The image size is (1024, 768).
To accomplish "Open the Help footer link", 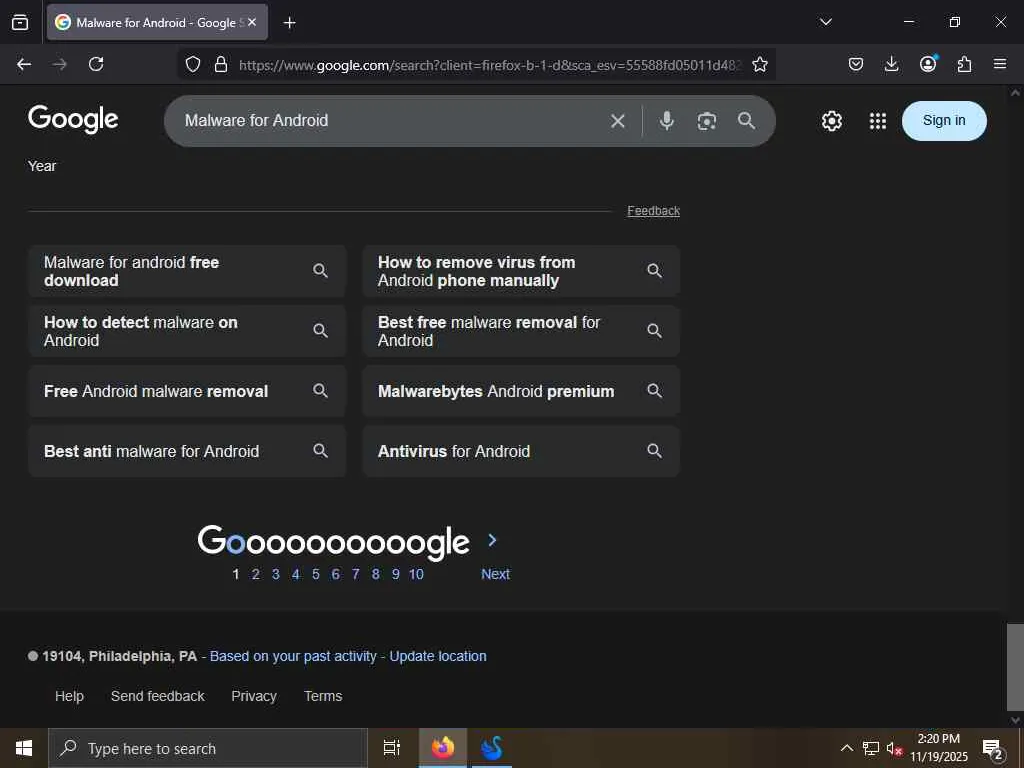I will click(x=69, y=696).
